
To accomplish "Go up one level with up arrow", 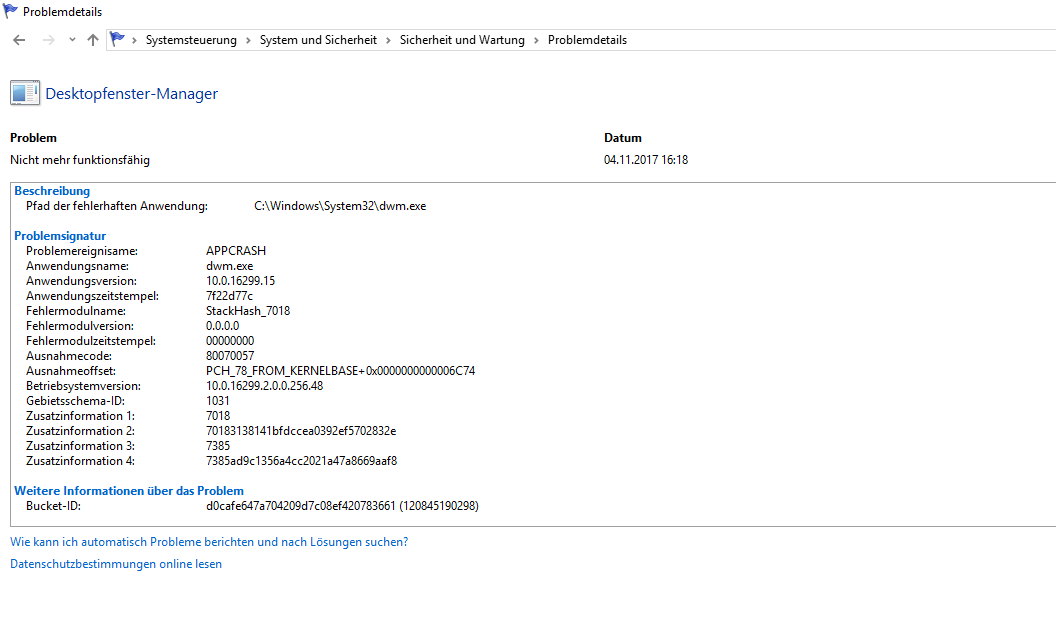I will [x=93, y=40].
